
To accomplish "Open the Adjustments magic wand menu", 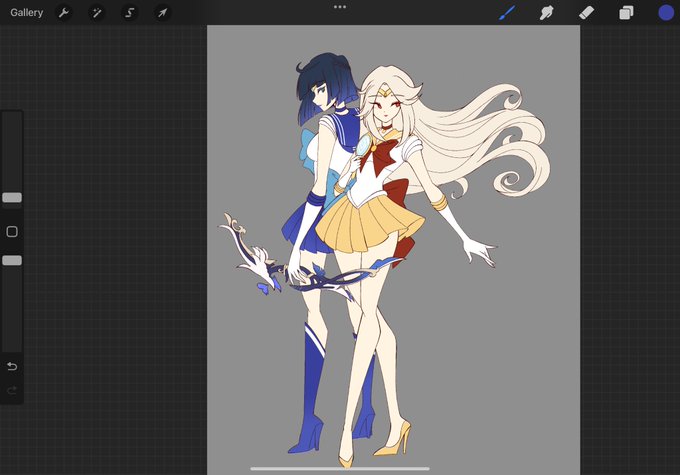I will tap(97, 13).
